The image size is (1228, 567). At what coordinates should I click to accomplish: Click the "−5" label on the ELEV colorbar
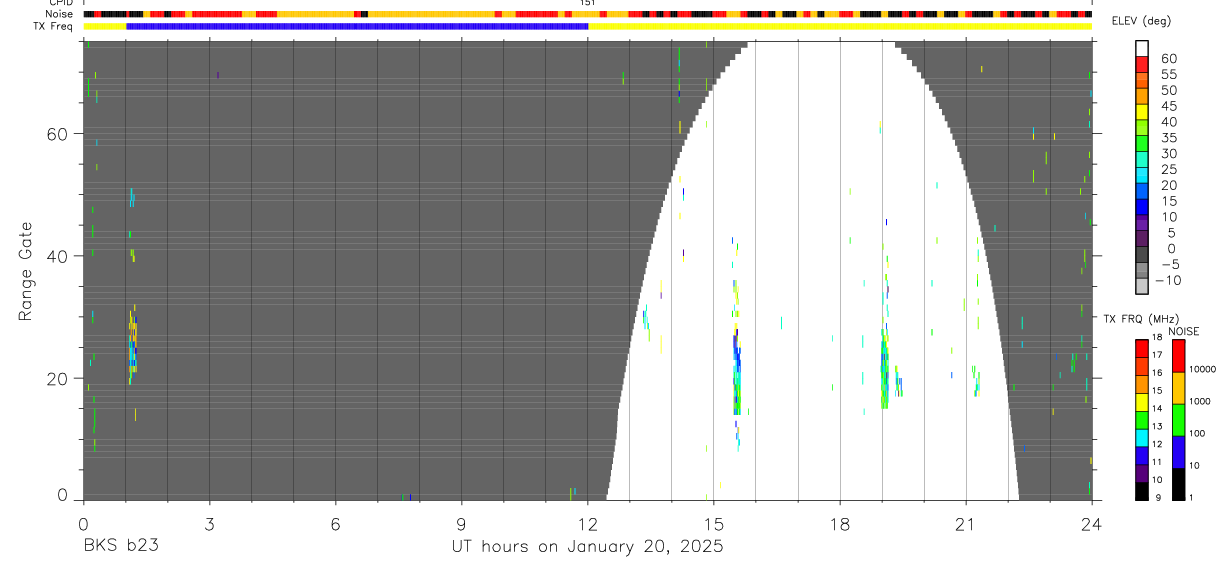pos(1169,264)
